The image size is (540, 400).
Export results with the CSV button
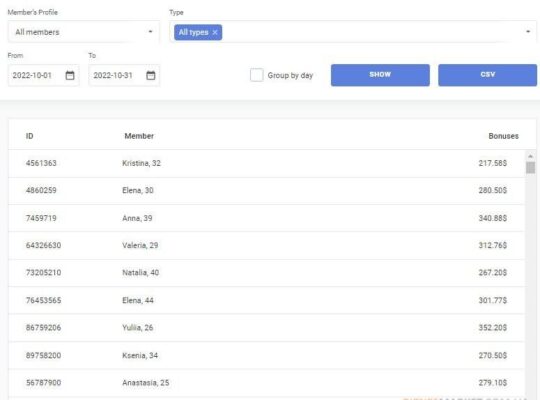tap(487, 75)
